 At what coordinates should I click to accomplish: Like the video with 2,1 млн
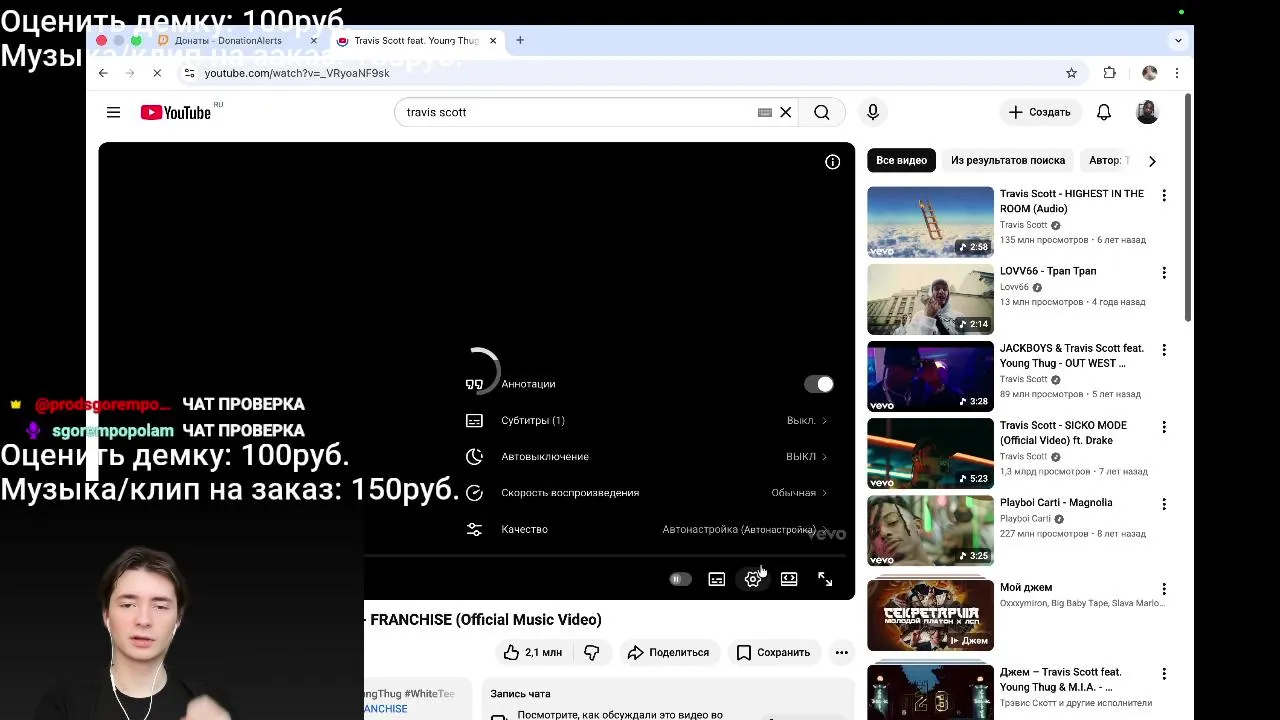[533, 652]
